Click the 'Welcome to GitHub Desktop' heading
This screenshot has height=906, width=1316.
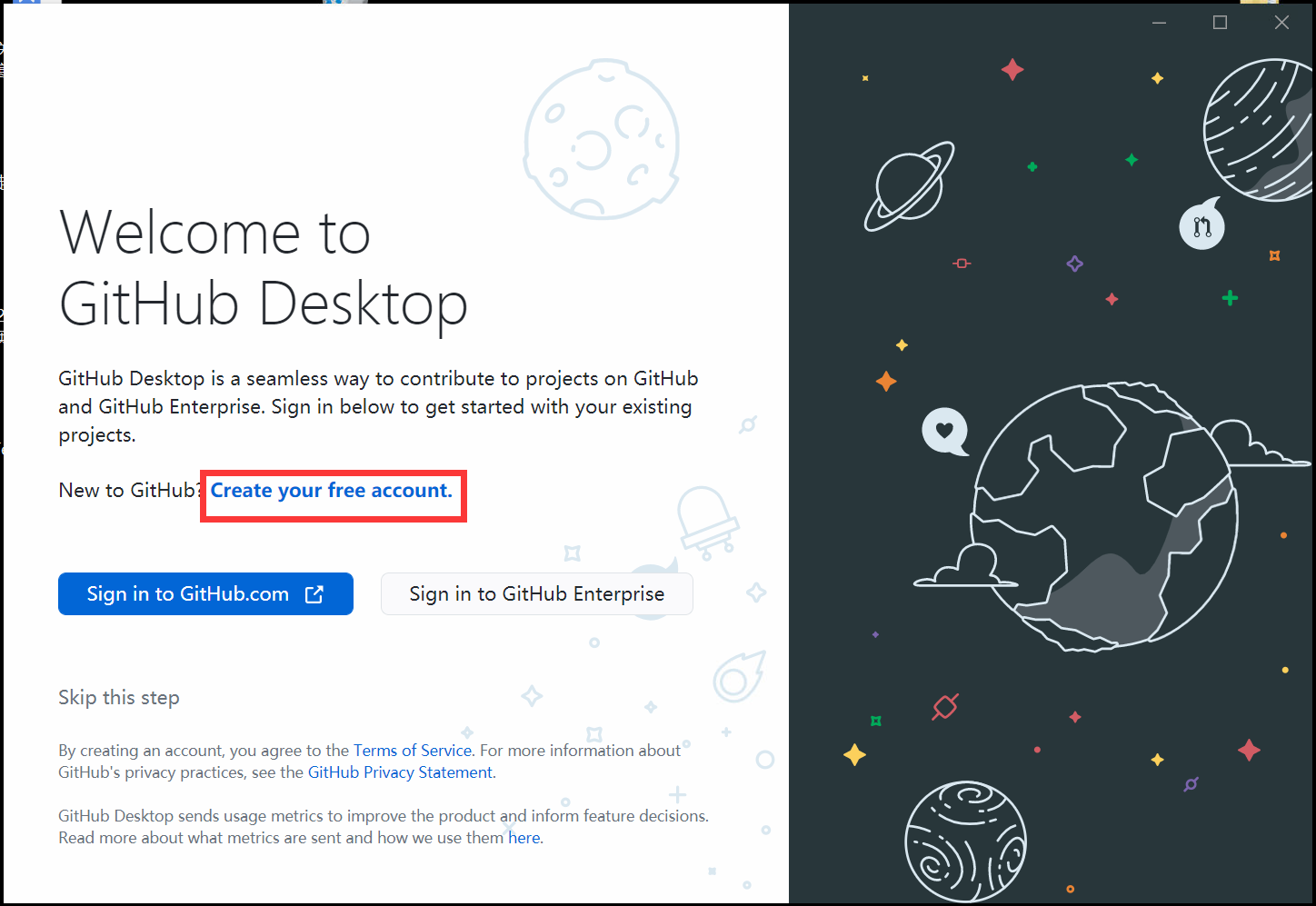264,268
